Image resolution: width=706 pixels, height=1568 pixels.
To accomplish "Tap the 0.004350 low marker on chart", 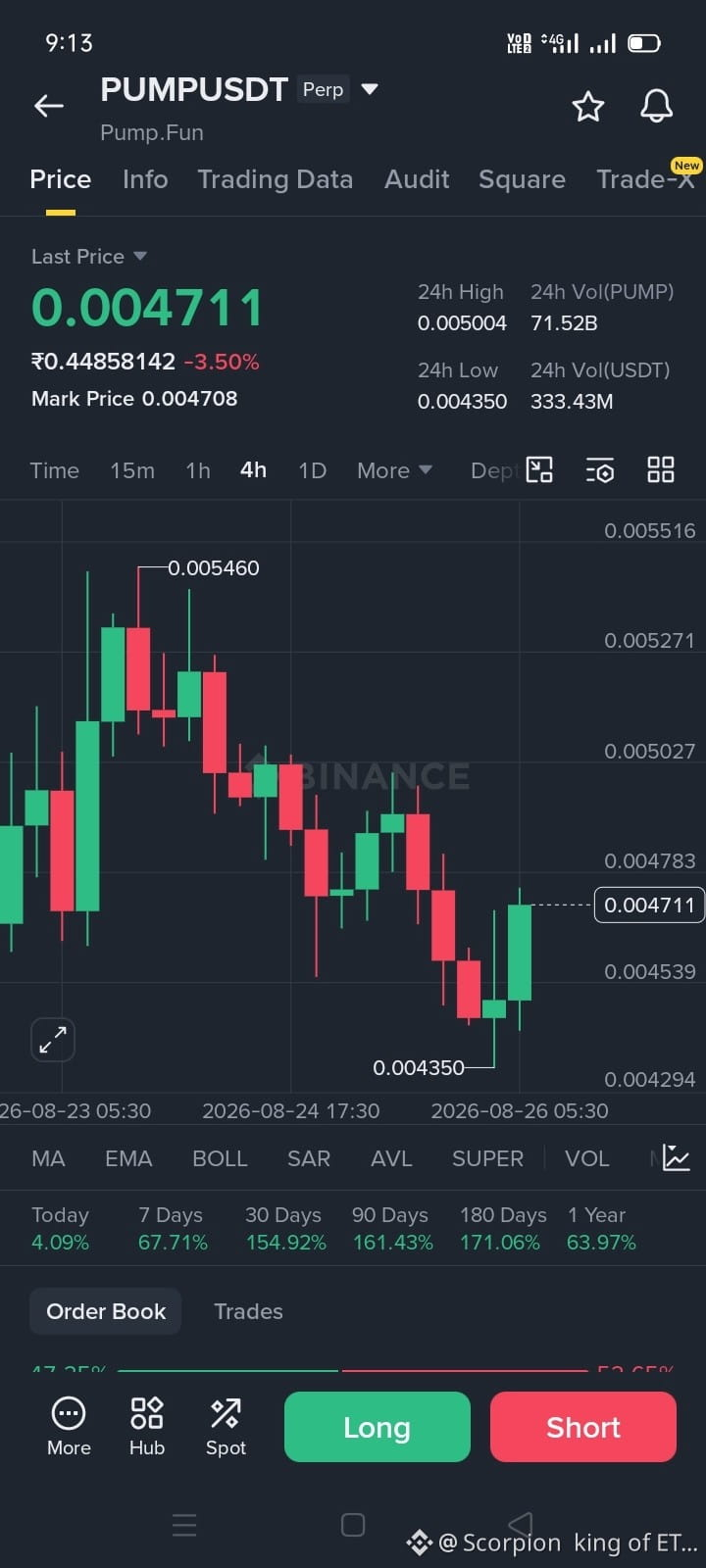I will click(419, 1067).
